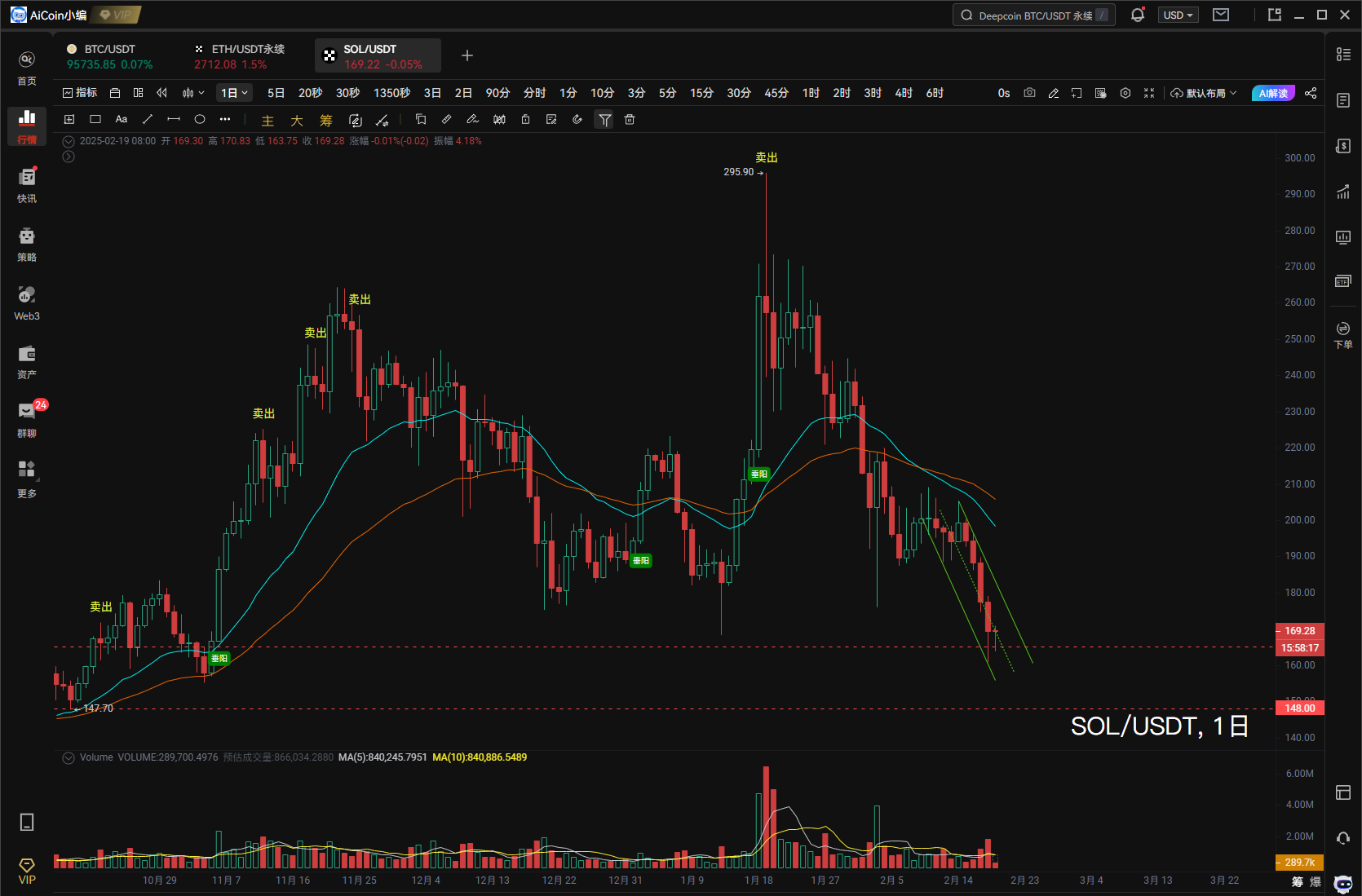Click the VIP diamond icon in sidebar
The width and height of the screenshot is (1362, 896).
pyautogui.click(x=27, y=871)
